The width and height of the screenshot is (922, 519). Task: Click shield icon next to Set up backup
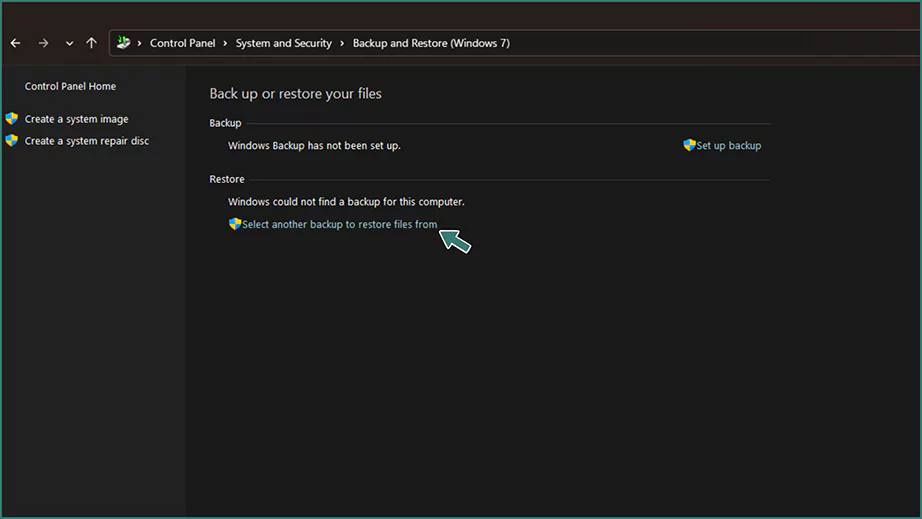pyautogui.click(x=689, y=145)
